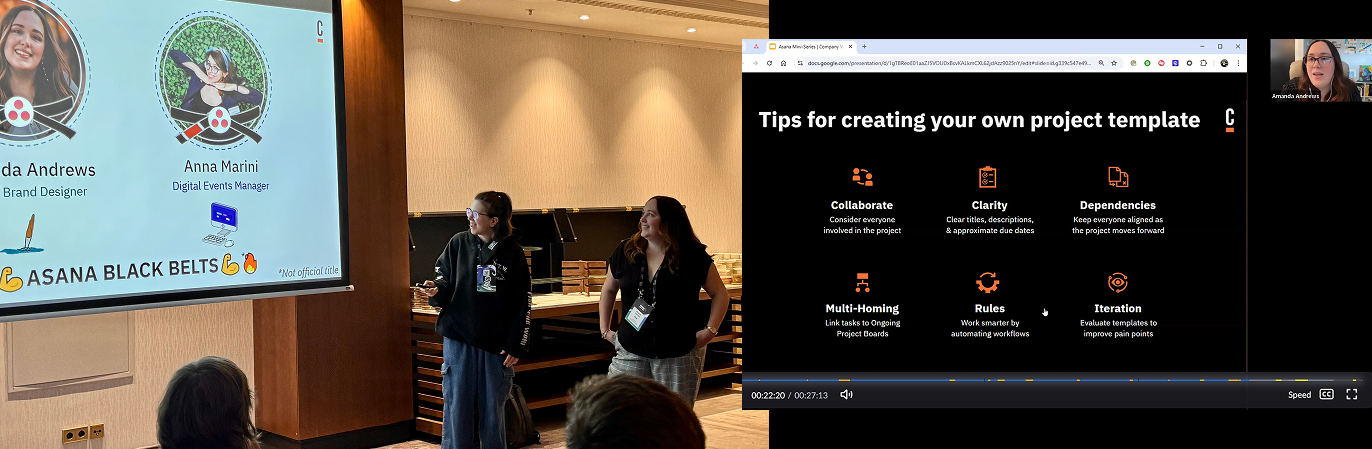Open Chrome's three-dot menu
The width and height of the screenshot is (1372, 449).
[1239, 63]
